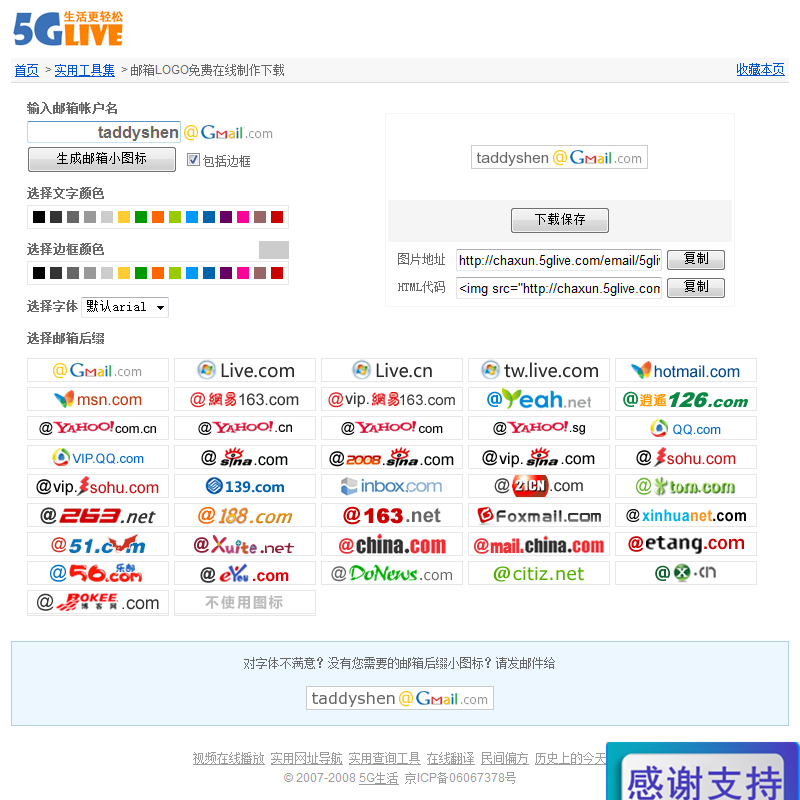Choose the mail.china.com suffix logo

(x=539, y=545)
